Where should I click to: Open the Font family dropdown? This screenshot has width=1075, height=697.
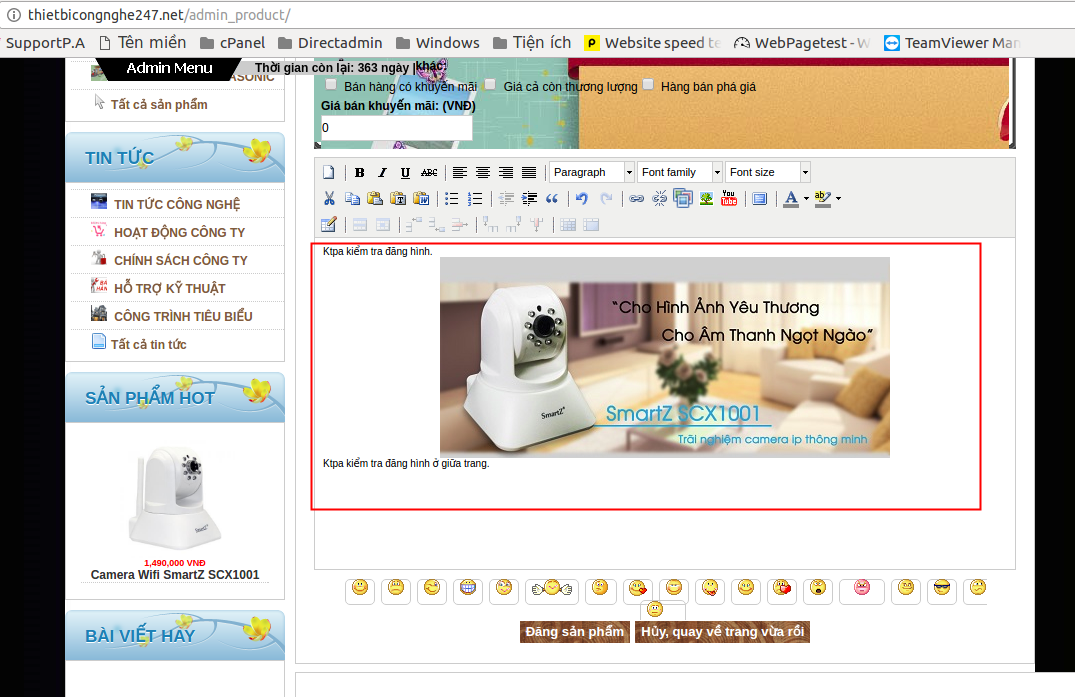pos(679,172)
